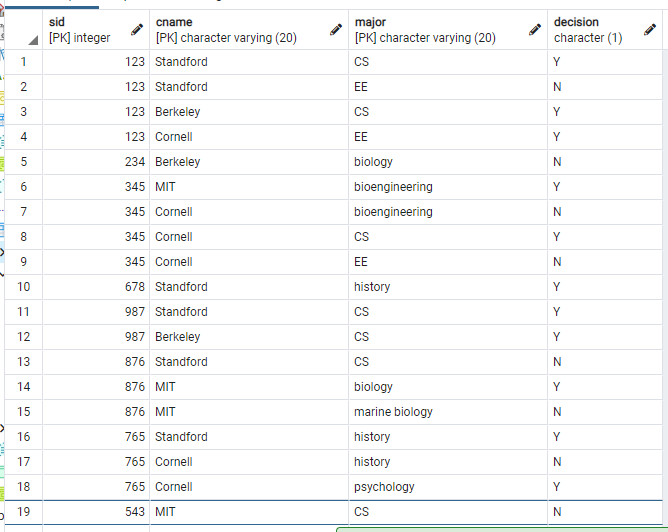Click the edit pencil icon in major column header
668x532 pixels.
(535, 30)
